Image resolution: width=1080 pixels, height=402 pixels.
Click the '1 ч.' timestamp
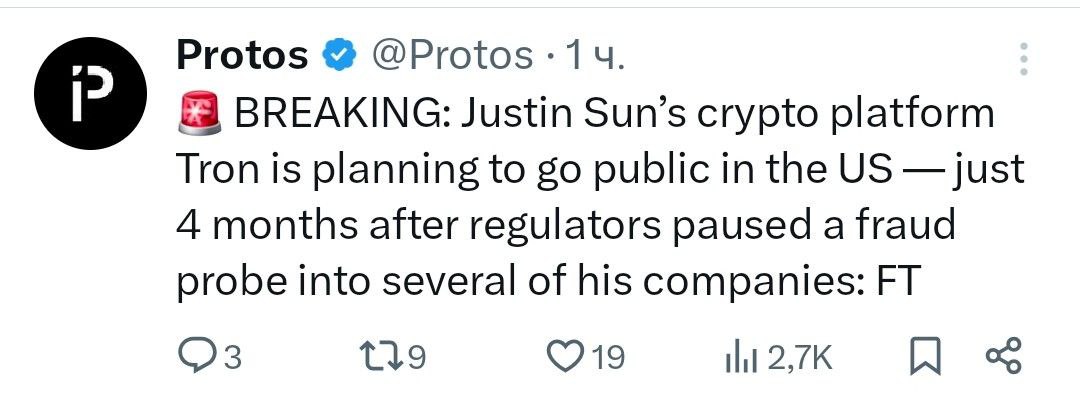[595, 56]
